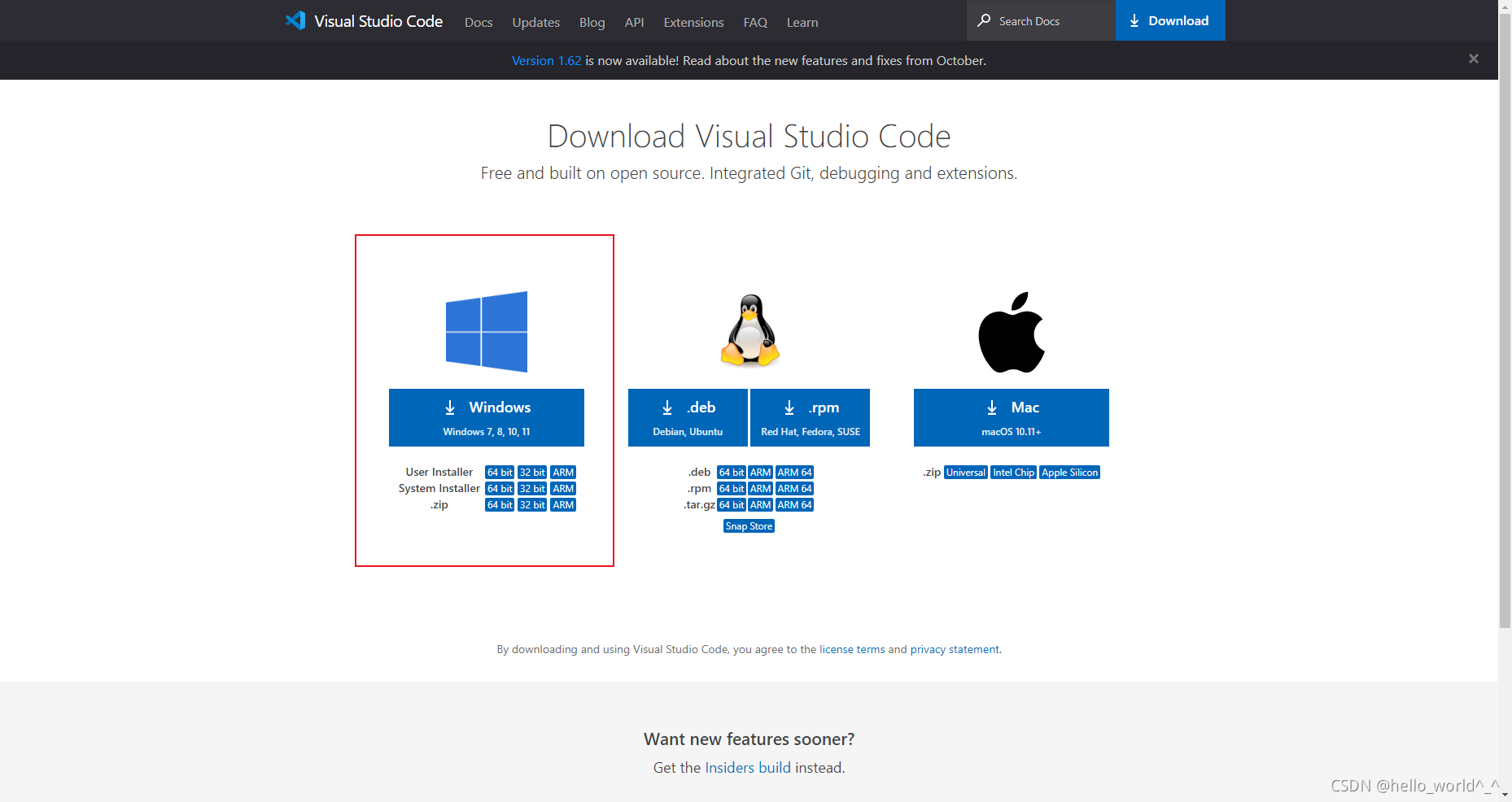The width and height of the screenshot is (1512, 802).
Task: Open the API navigation item
Action: click(634, 22)
